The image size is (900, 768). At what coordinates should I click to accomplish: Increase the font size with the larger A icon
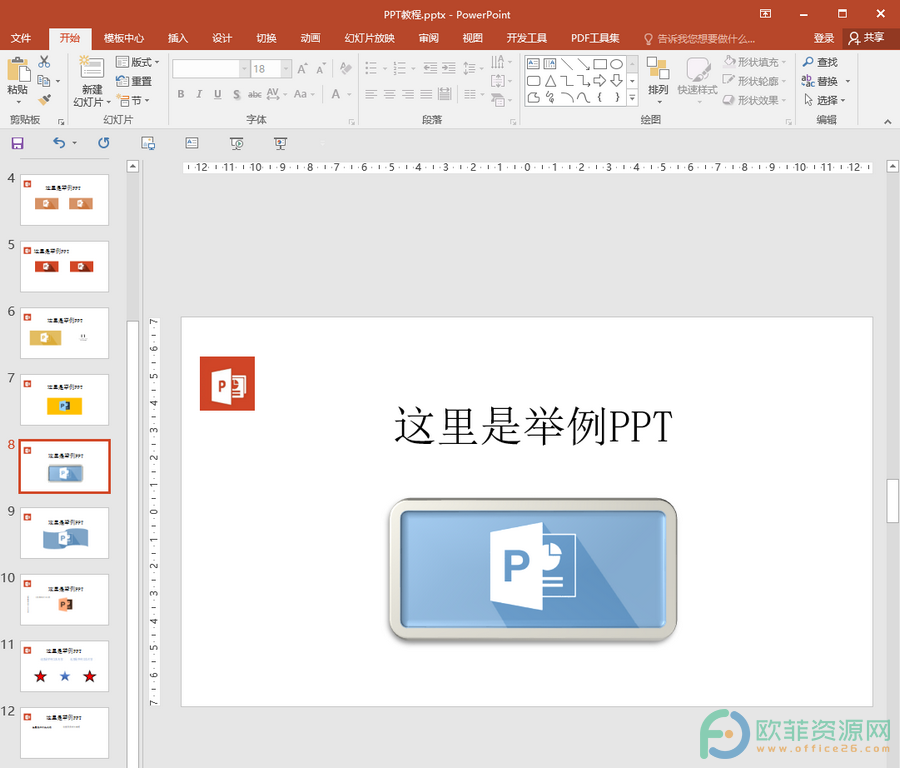pos(302,69)
